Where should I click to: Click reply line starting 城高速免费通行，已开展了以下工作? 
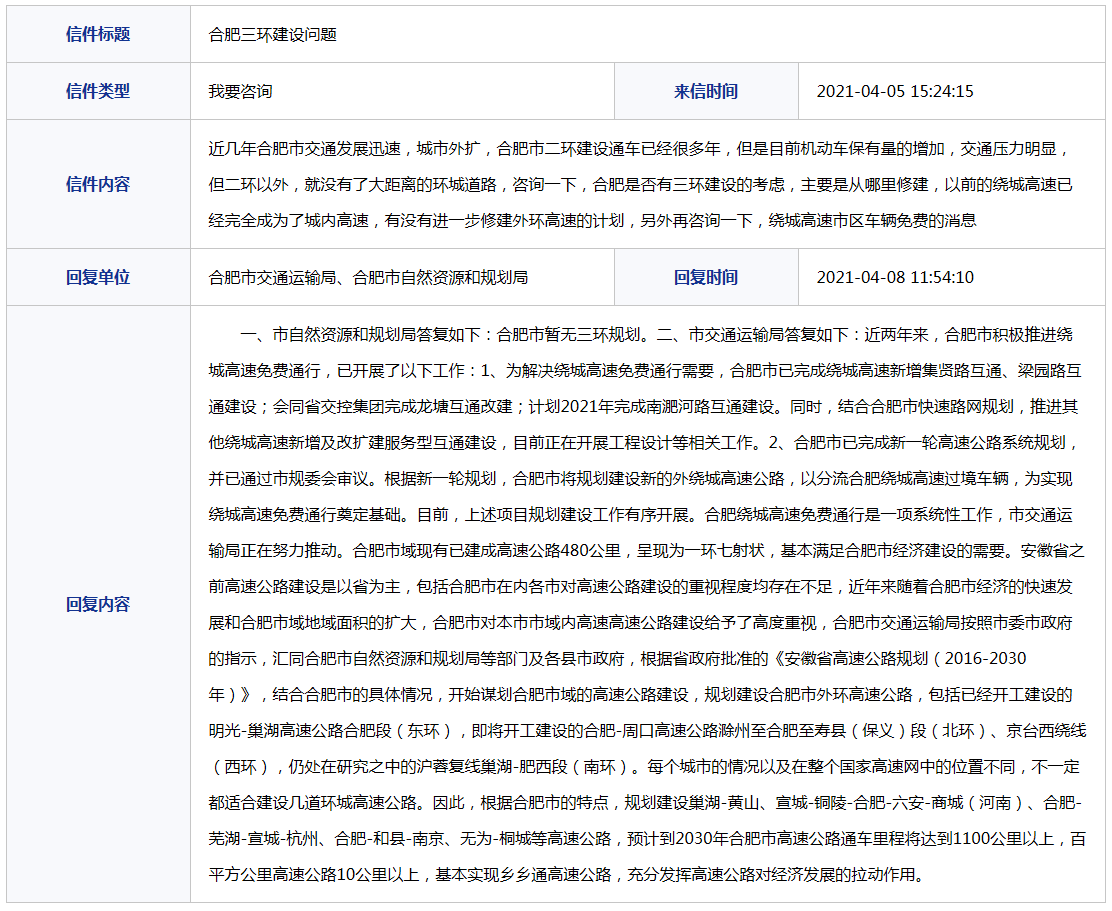click(645, 371)
